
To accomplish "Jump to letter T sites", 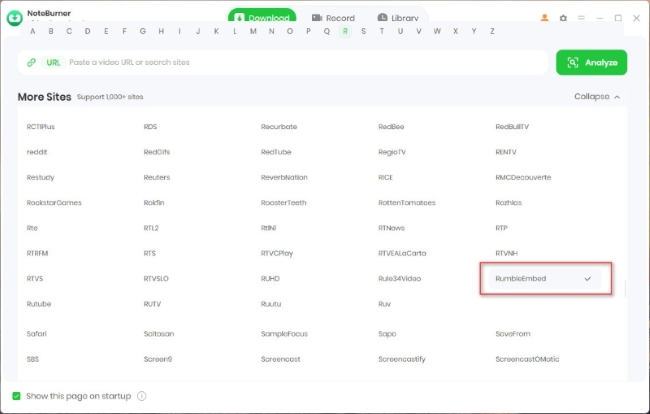I will point(382,31).
